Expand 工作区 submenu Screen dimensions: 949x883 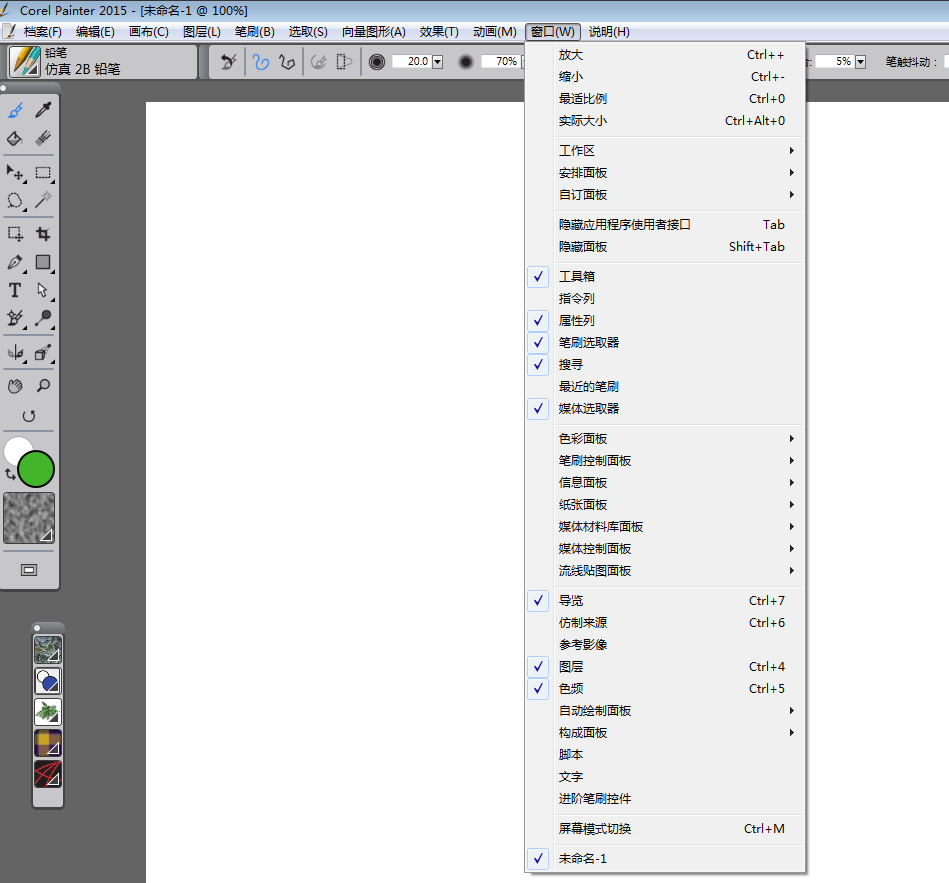[665, 151]
